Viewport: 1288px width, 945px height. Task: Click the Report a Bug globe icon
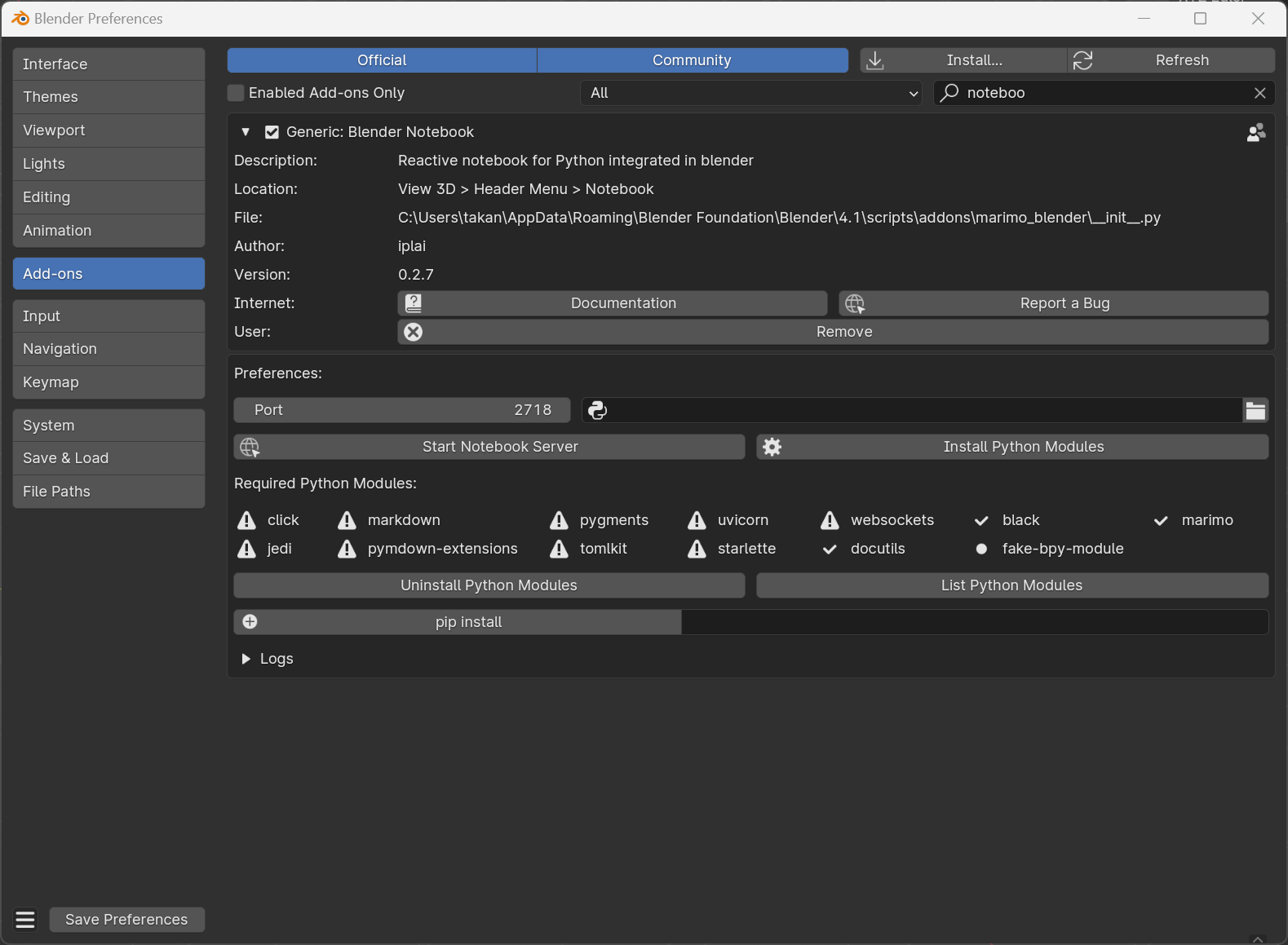pyautogui.click(x=855, y=303)
